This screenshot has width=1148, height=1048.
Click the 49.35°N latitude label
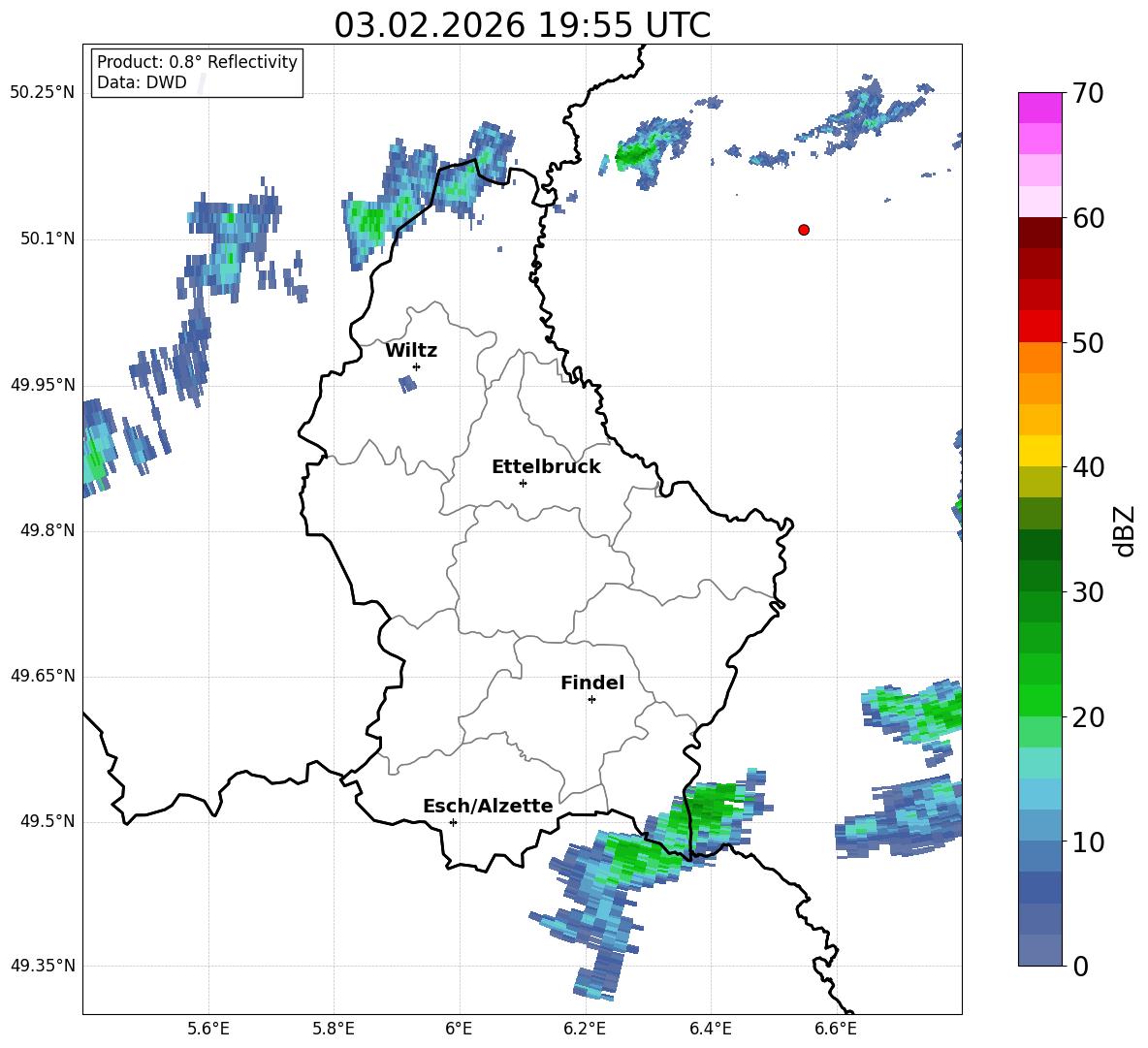click(x=43, y=966)
